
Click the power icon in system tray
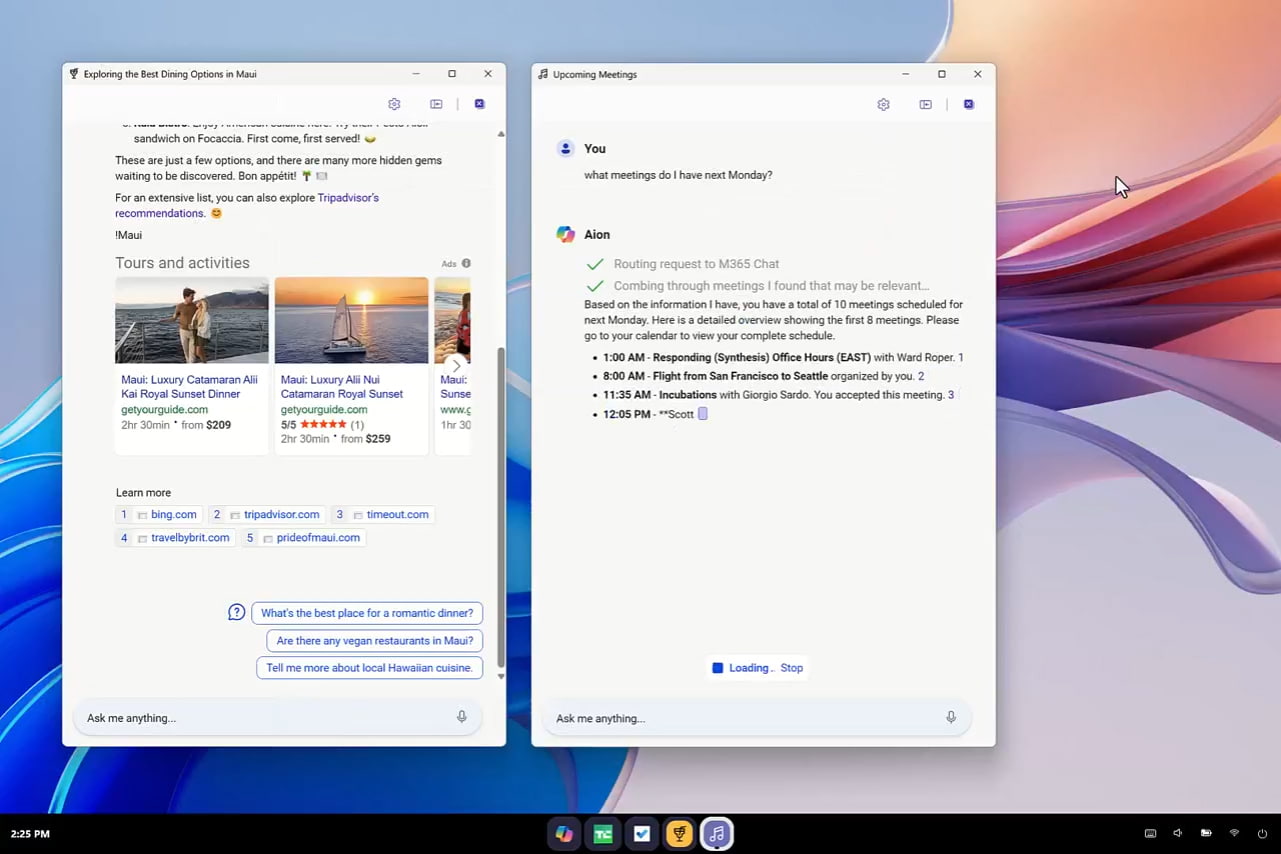pyautogui.click(x=1262, y=833)
